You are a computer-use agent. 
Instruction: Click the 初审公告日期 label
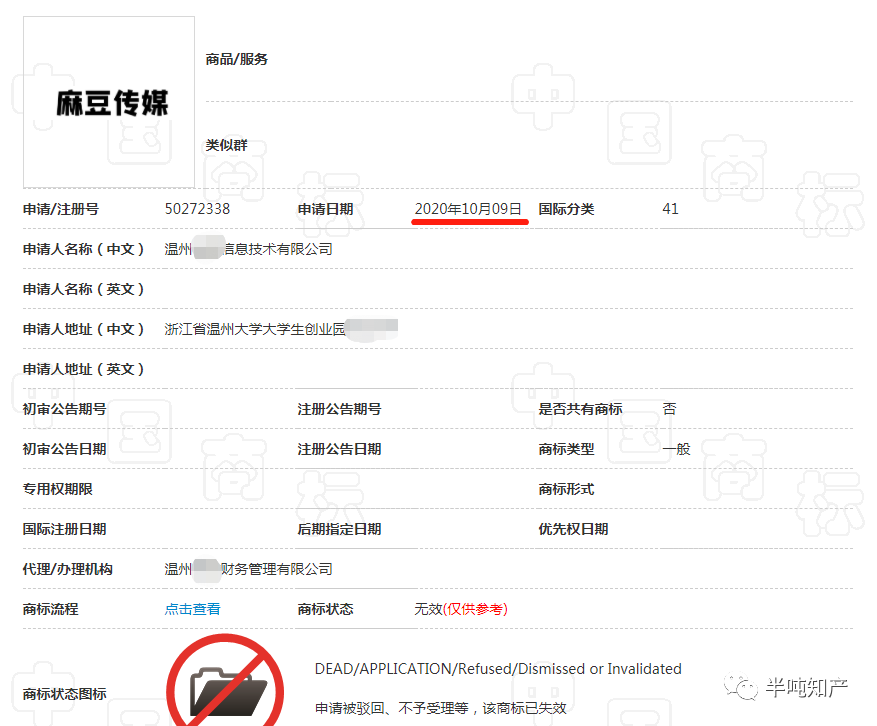tap(65, 449)
